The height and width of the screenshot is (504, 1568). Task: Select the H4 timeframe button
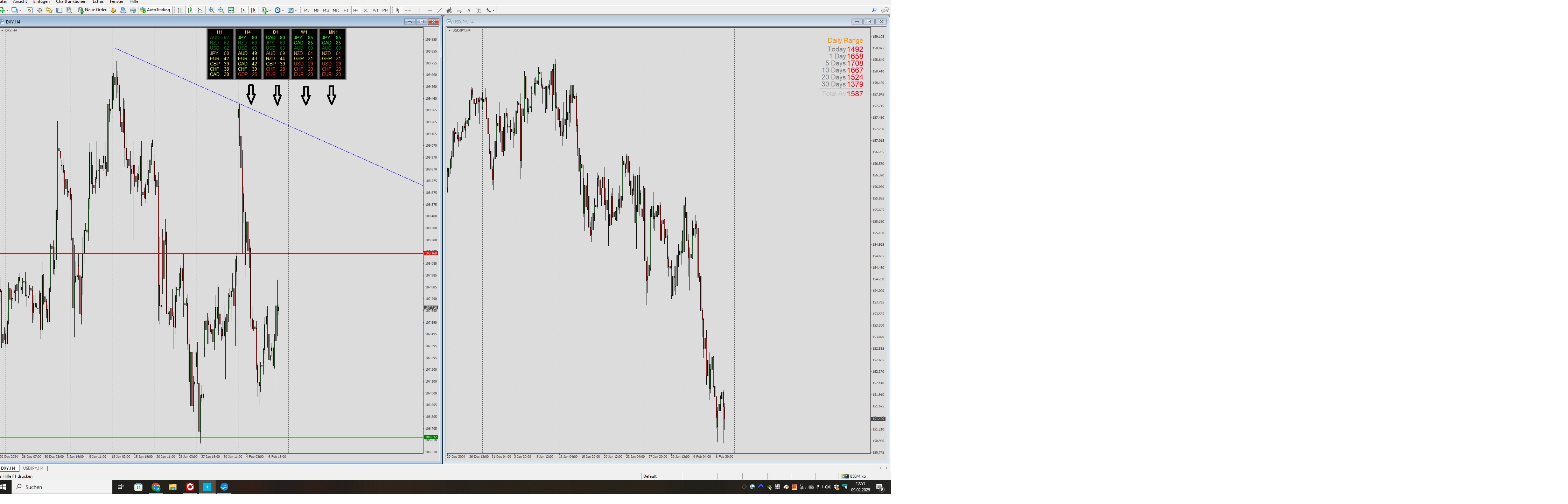pyautogui.click(x=356, y=10)
